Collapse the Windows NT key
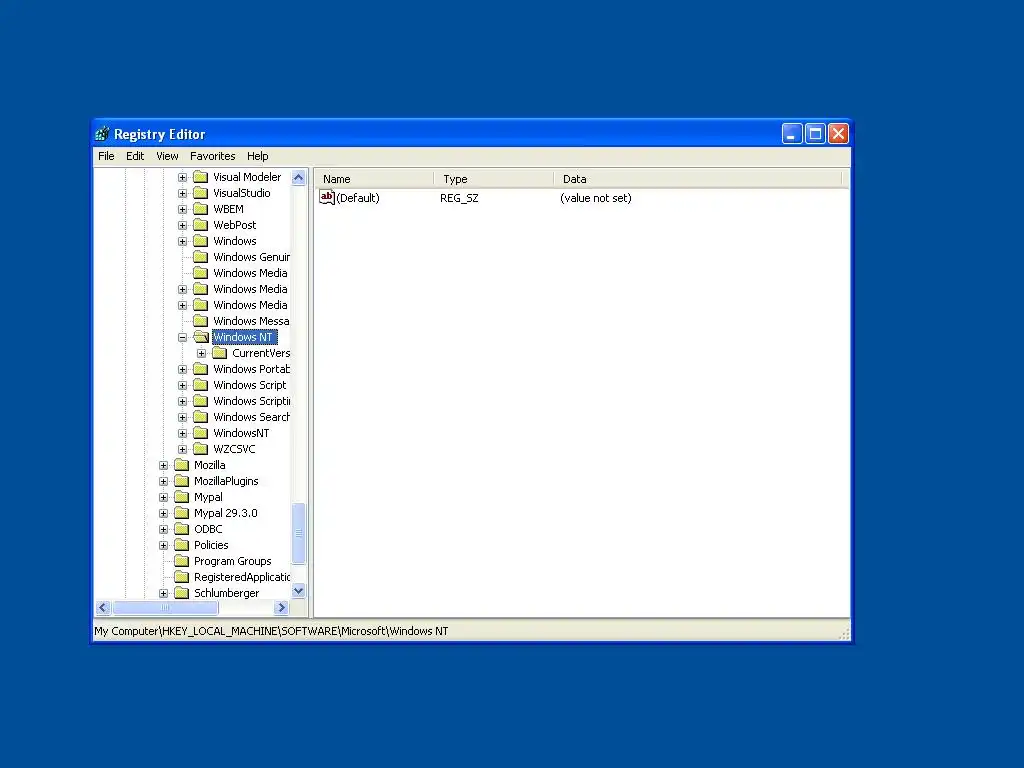 click(x=183, y=338)
